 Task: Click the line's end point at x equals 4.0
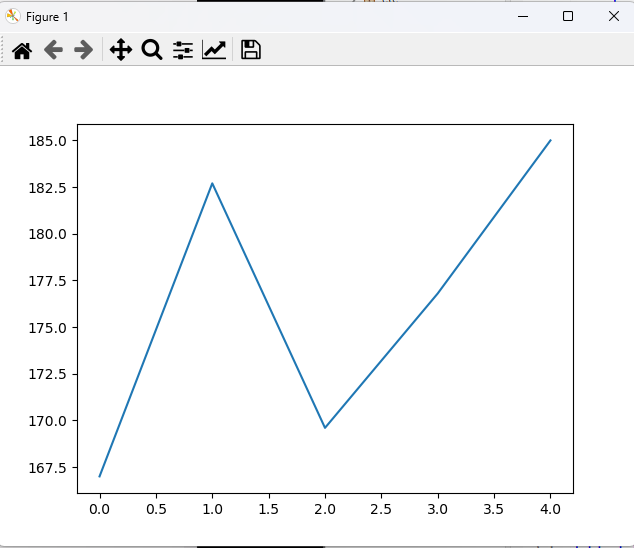(550, 140)
